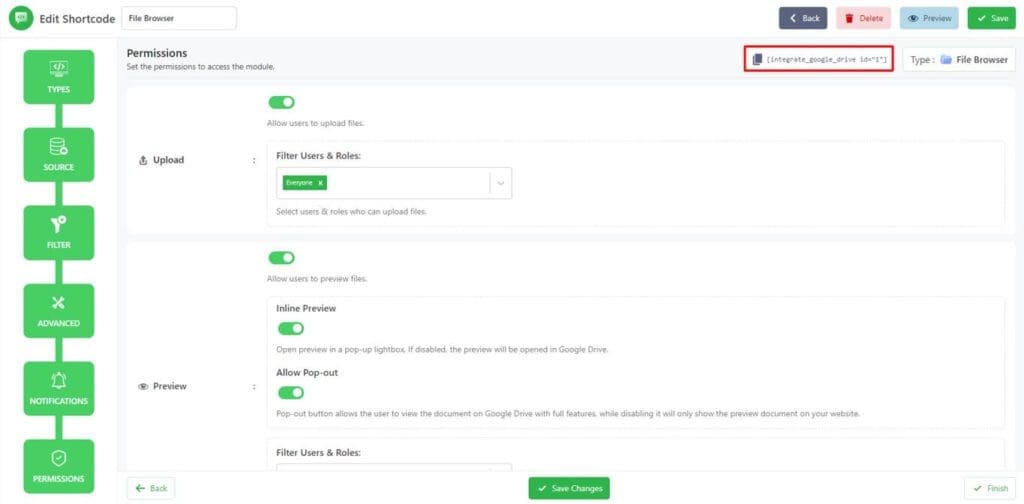Click the Inline Preview label
Viewport: 1024px width, 504px height.
306,308
